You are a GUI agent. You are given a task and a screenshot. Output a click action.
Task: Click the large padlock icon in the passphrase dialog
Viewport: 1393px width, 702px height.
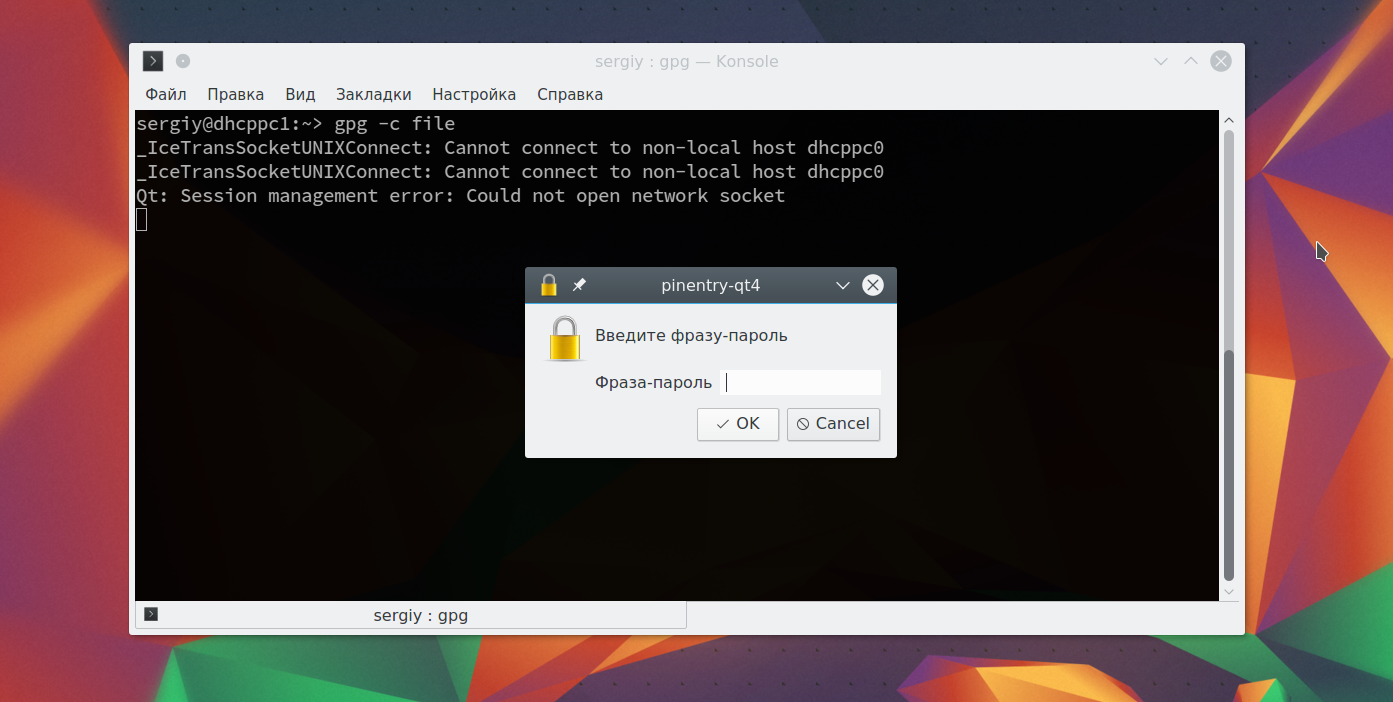coord(564,338)
